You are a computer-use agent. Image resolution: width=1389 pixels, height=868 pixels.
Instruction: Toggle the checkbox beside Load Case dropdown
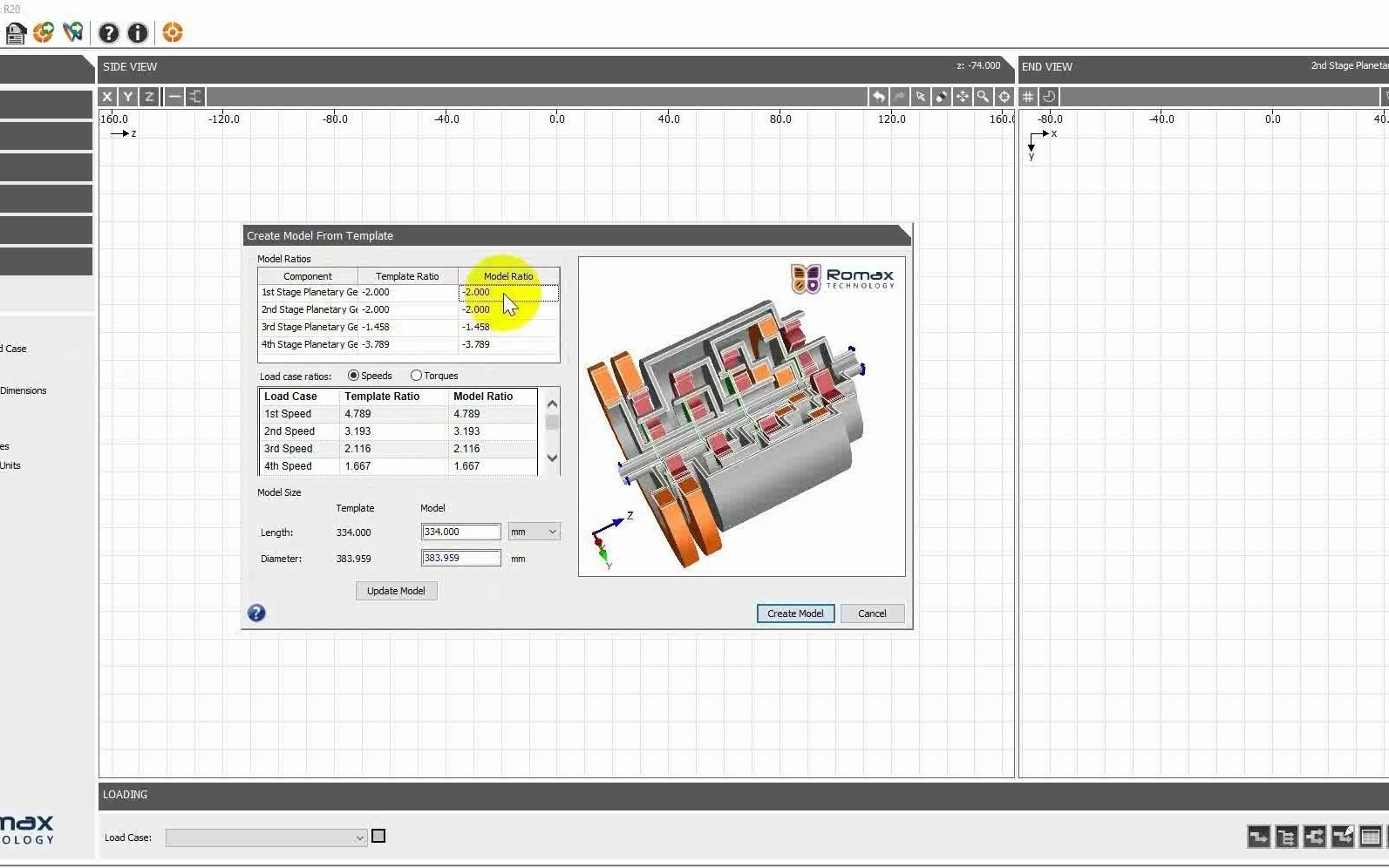[378, 837]
